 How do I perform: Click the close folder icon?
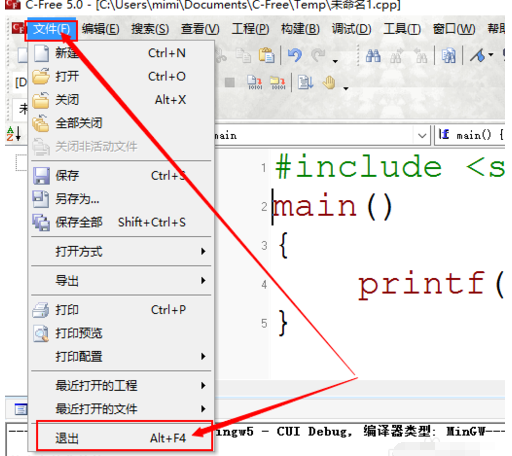click(x=41, y=100)
